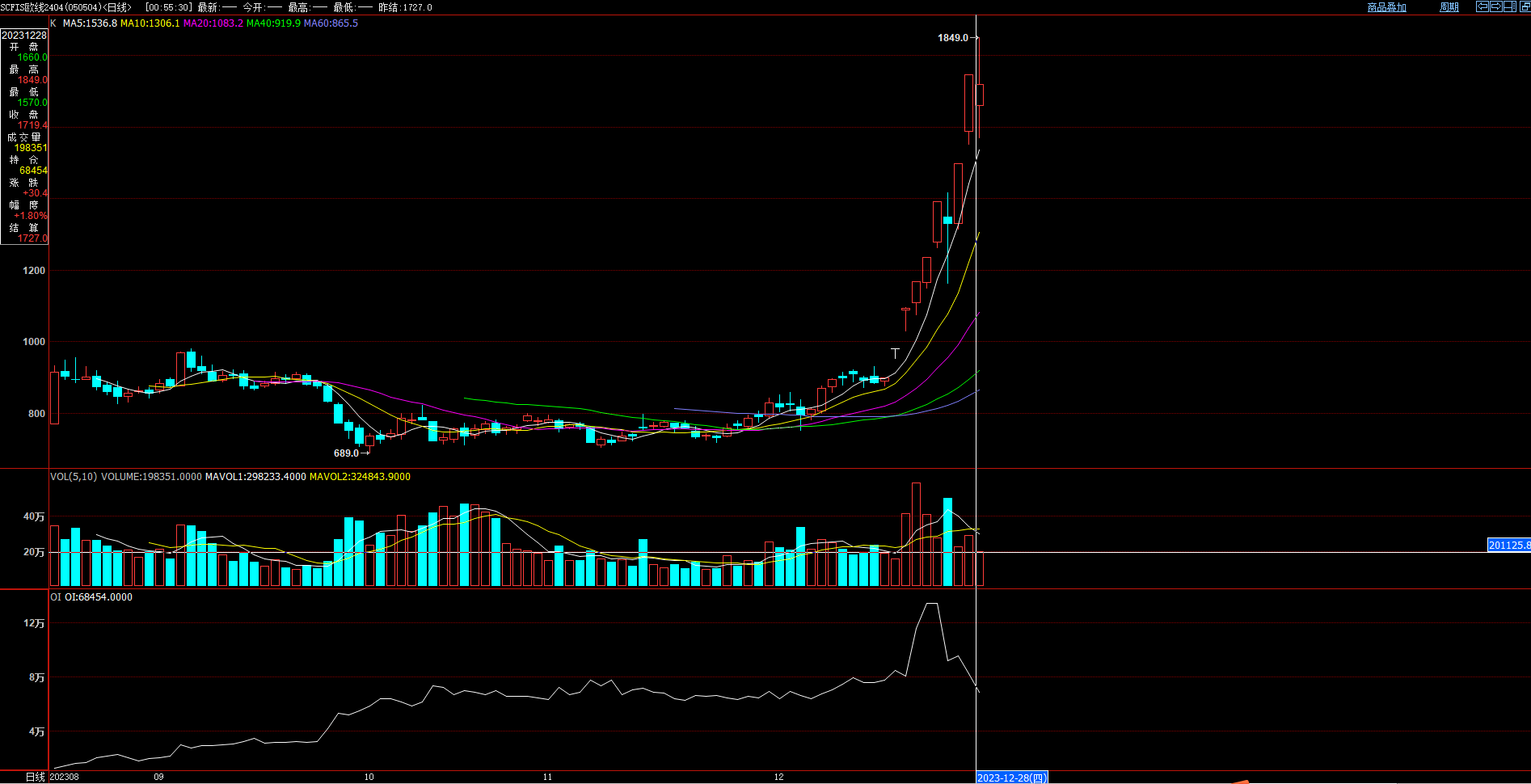Image resolution: width=1531 pixels, height=784 pixels.
Task: Click the 1200 price axis label
Action: click(x=34, y=271)
